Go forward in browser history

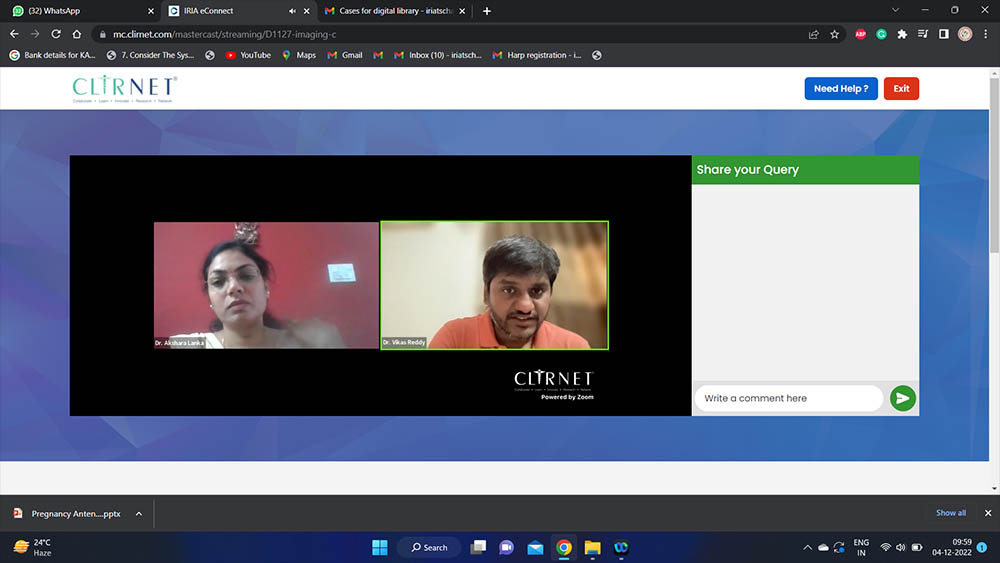(x=35, y=34)
